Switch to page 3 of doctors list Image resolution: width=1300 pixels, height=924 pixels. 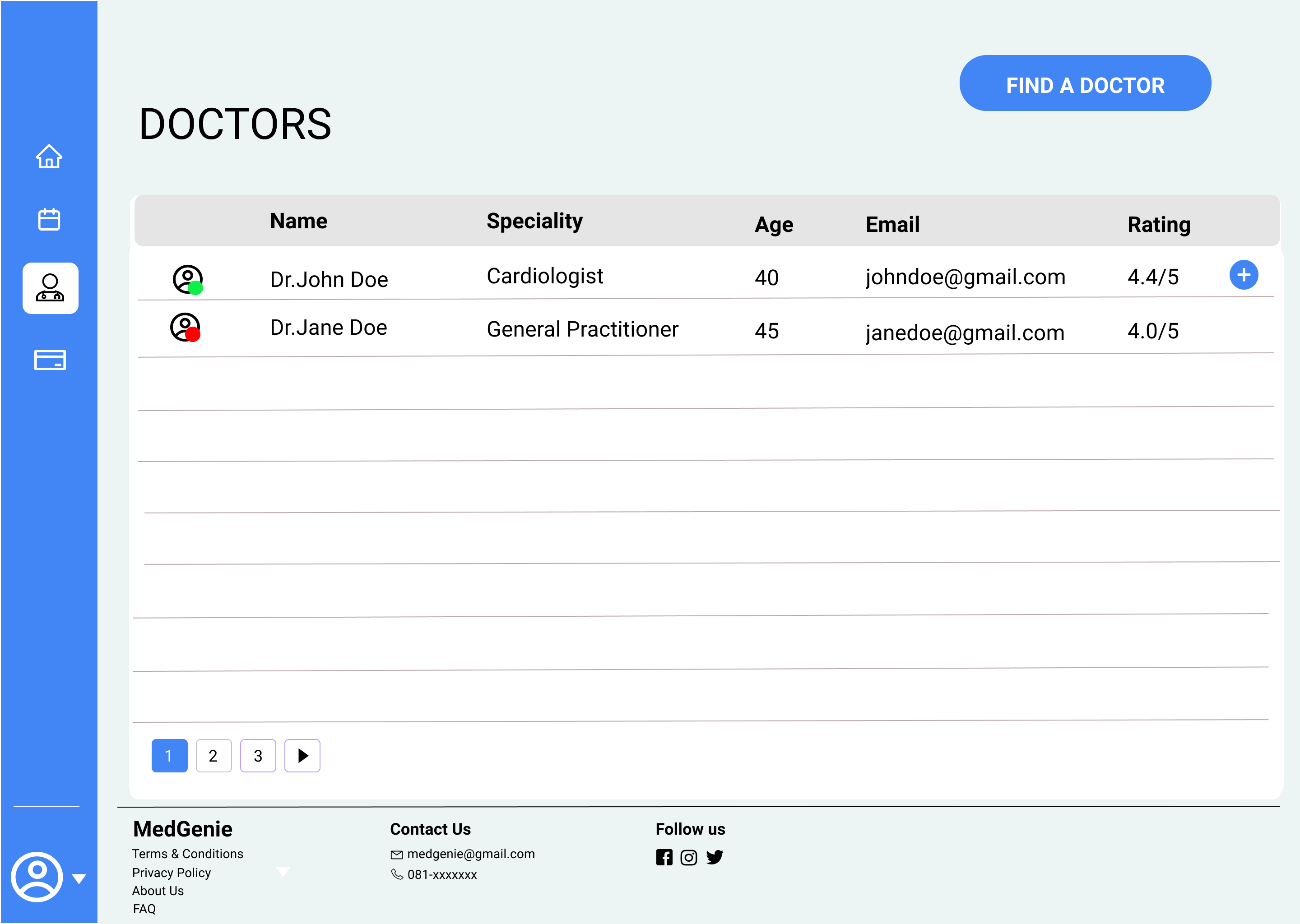(x=258, y=756)
